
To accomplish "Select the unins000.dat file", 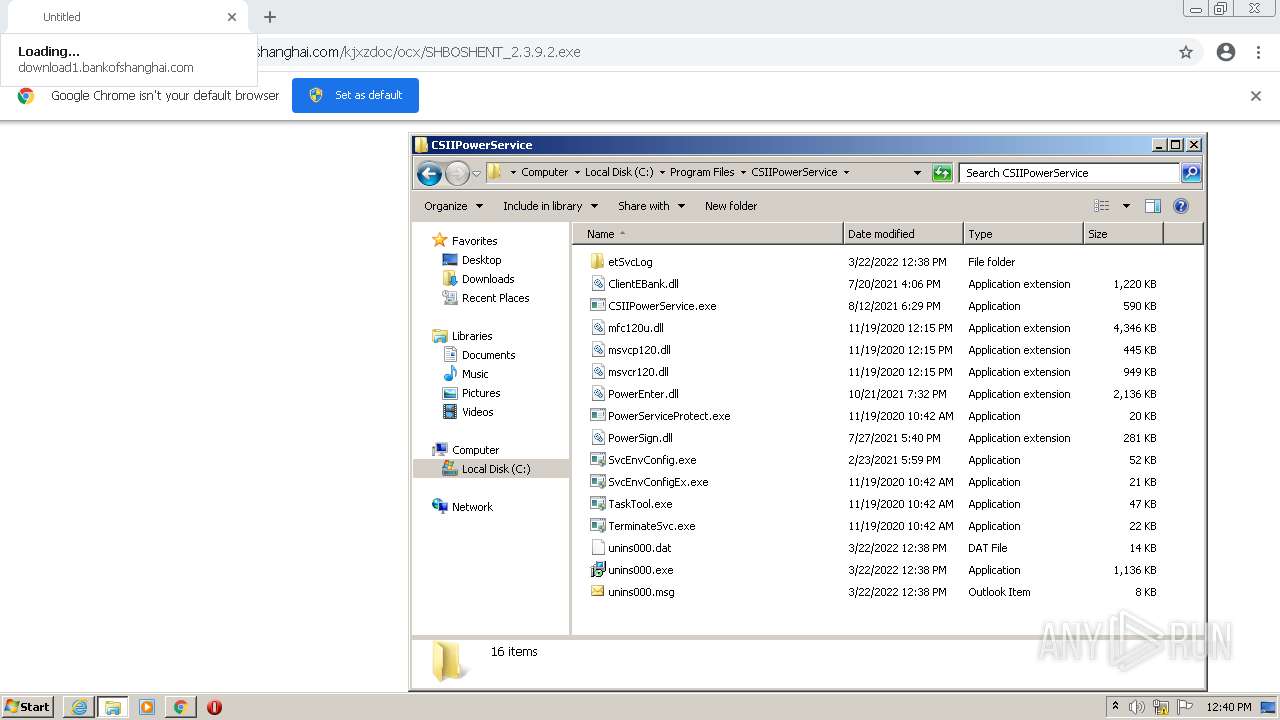I will (630, 548).
